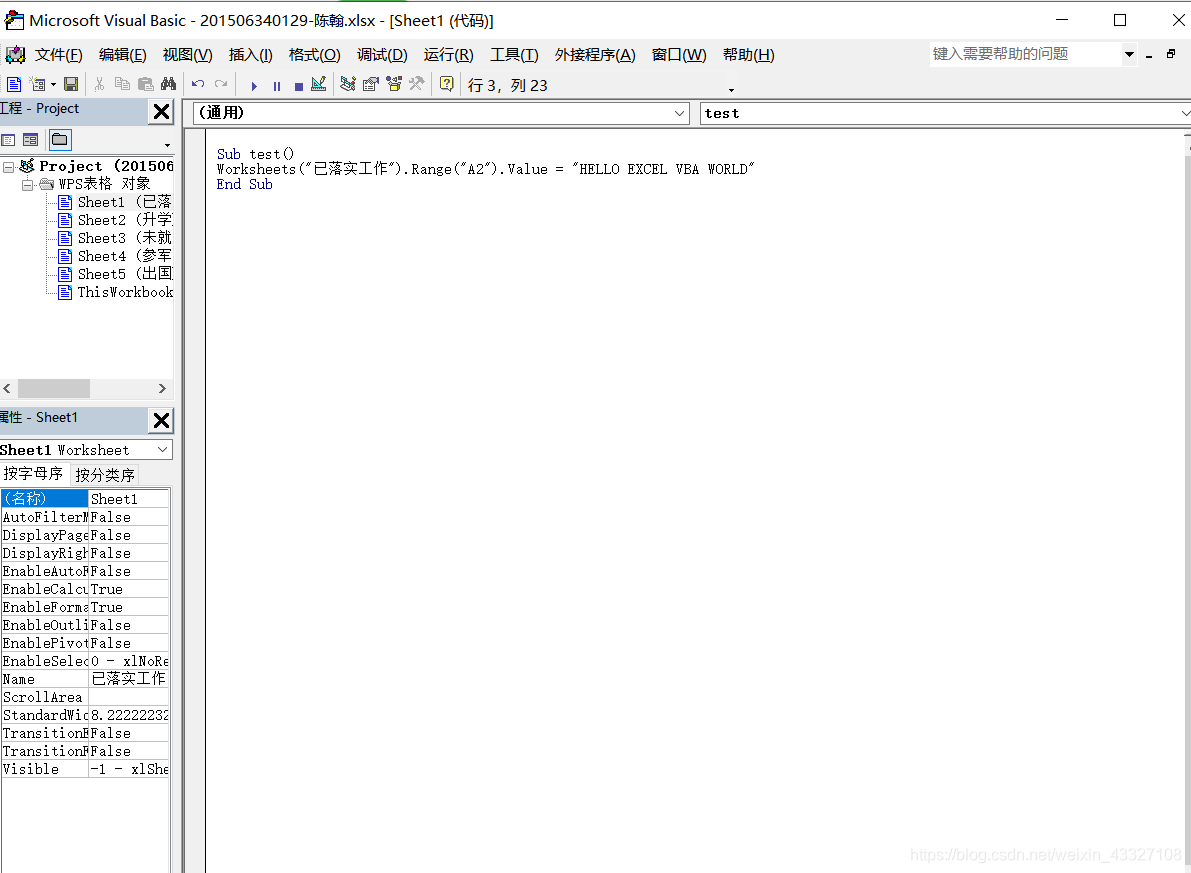Collapse the WPS表格 对象 folder

(27, 185)
